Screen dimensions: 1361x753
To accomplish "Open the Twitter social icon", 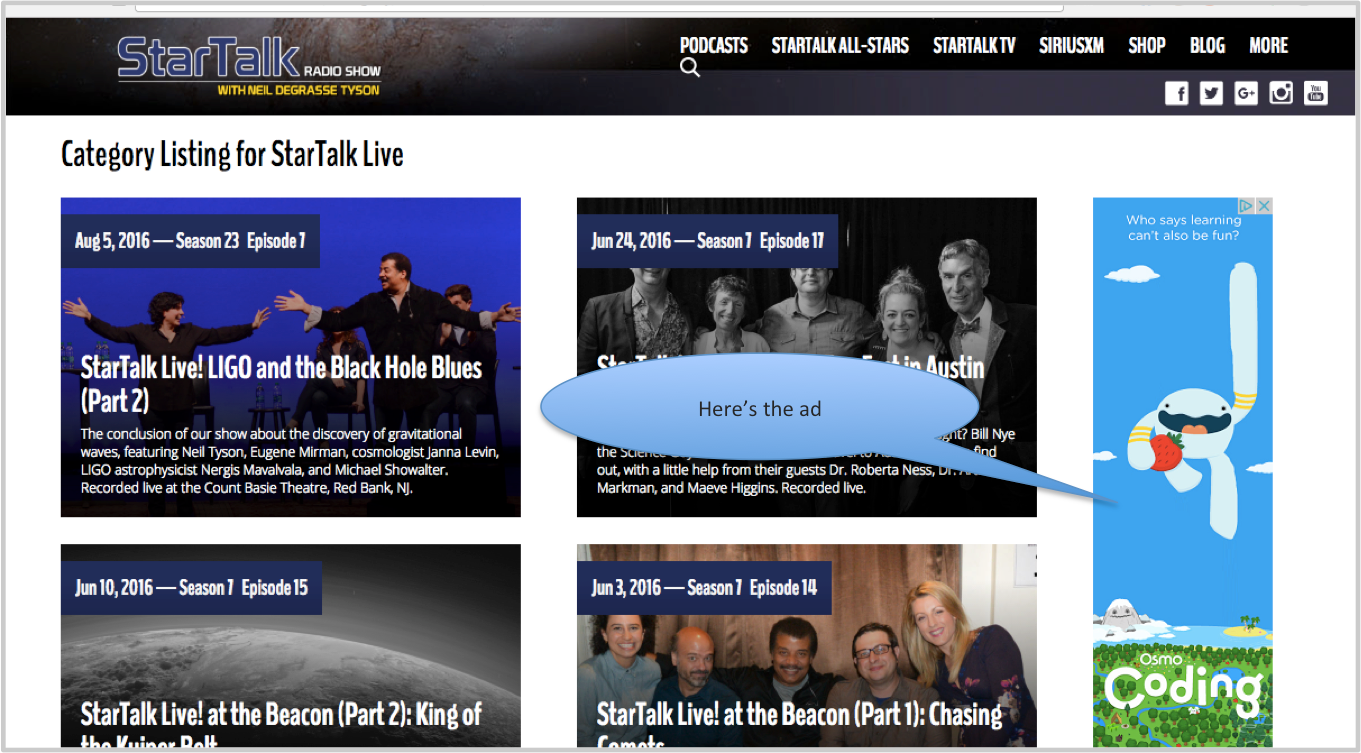I will pyautogui.click(x=1211, y=93).
